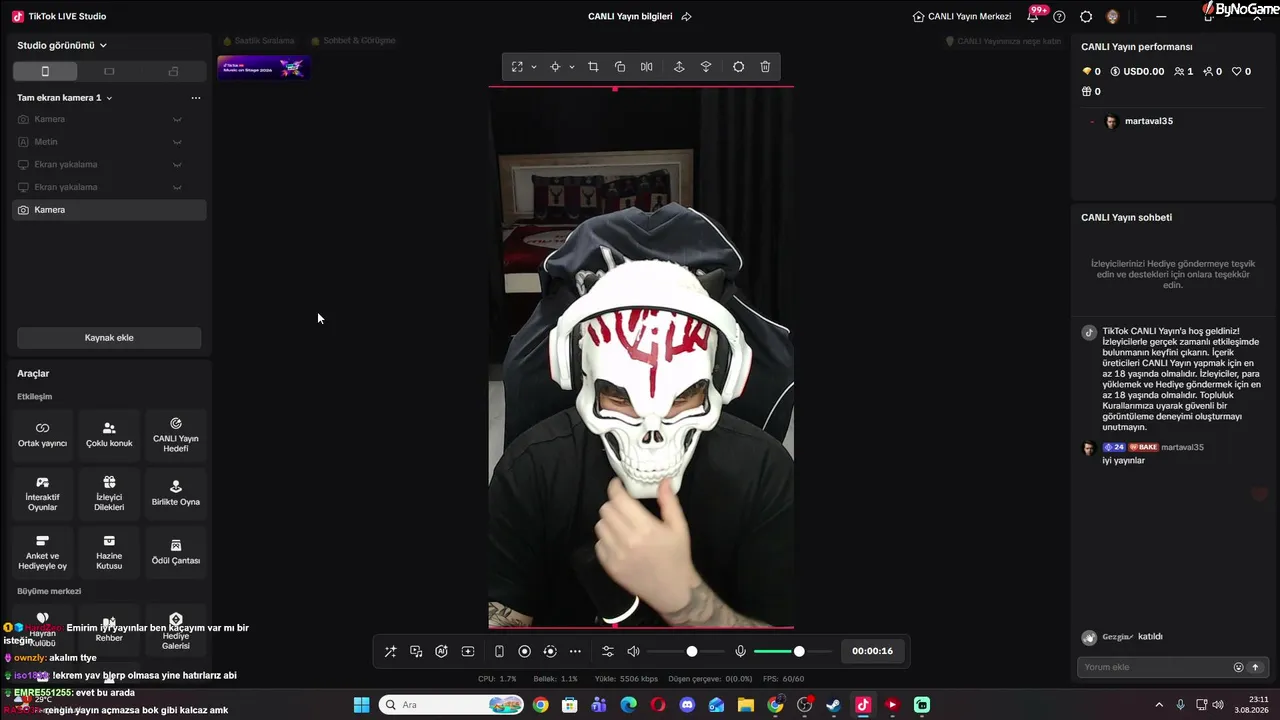The height and width of the screenshot is (720, 1280).
Task: Open more options for Tam ekran kamera 1
Action: click(196, 98)
